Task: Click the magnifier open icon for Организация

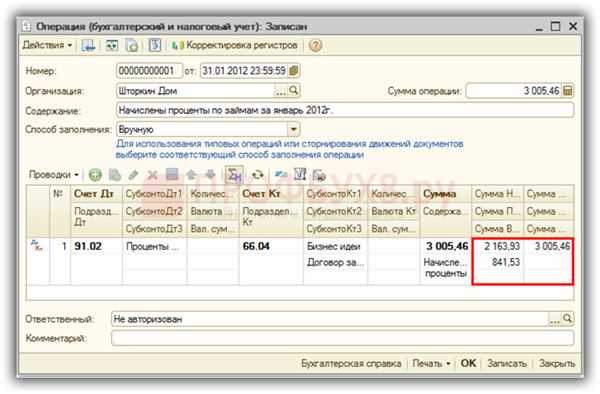Action: (293, 91)
